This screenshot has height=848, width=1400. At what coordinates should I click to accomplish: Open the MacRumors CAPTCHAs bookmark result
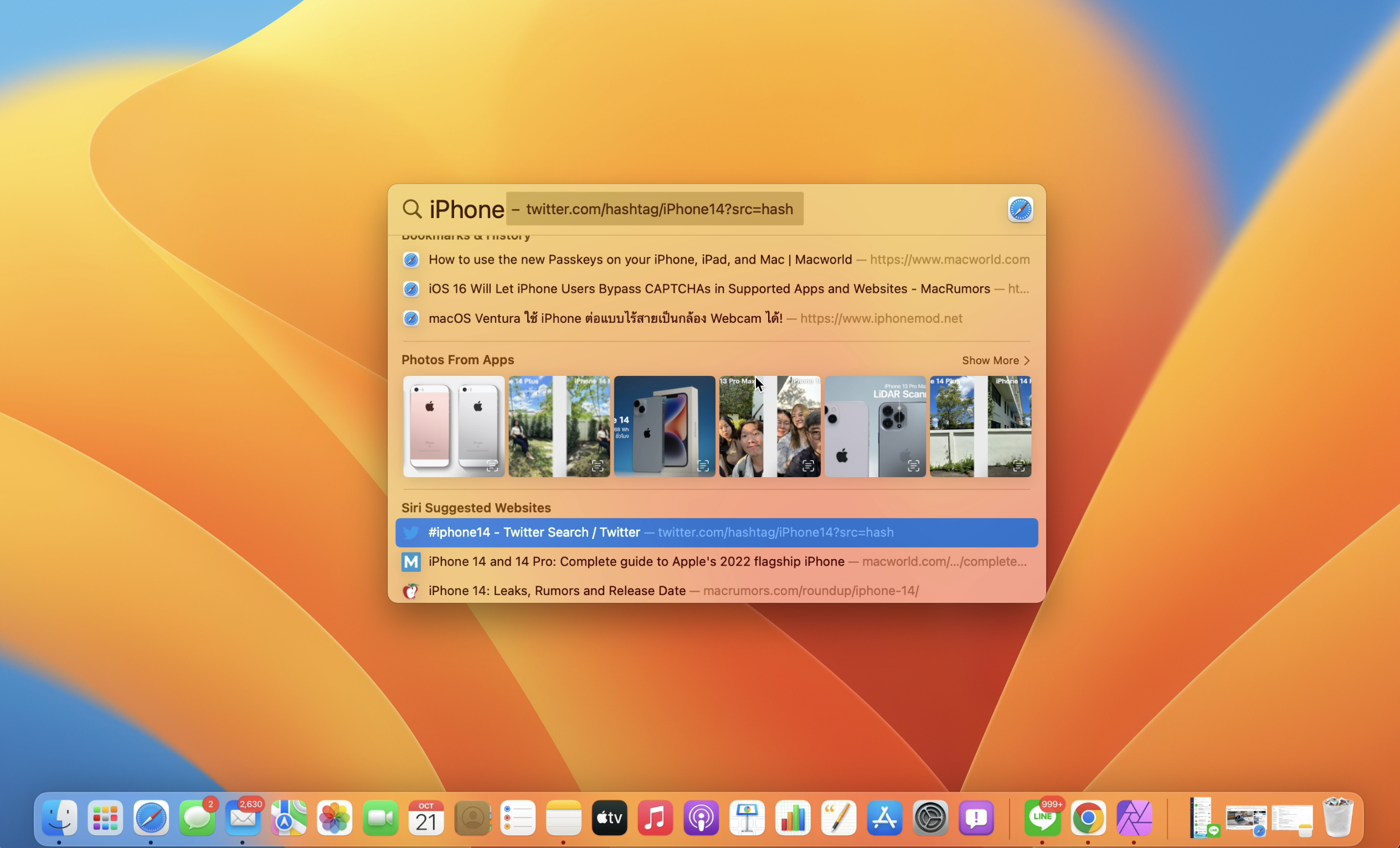[x=708, y=289]
